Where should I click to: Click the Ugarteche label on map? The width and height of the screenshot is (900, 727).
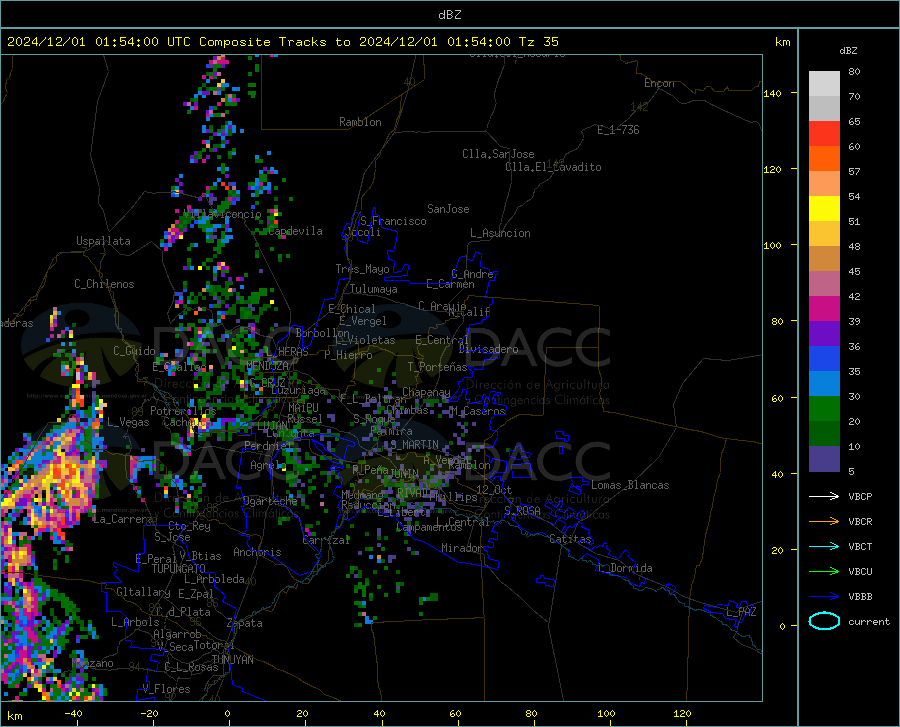270,501
